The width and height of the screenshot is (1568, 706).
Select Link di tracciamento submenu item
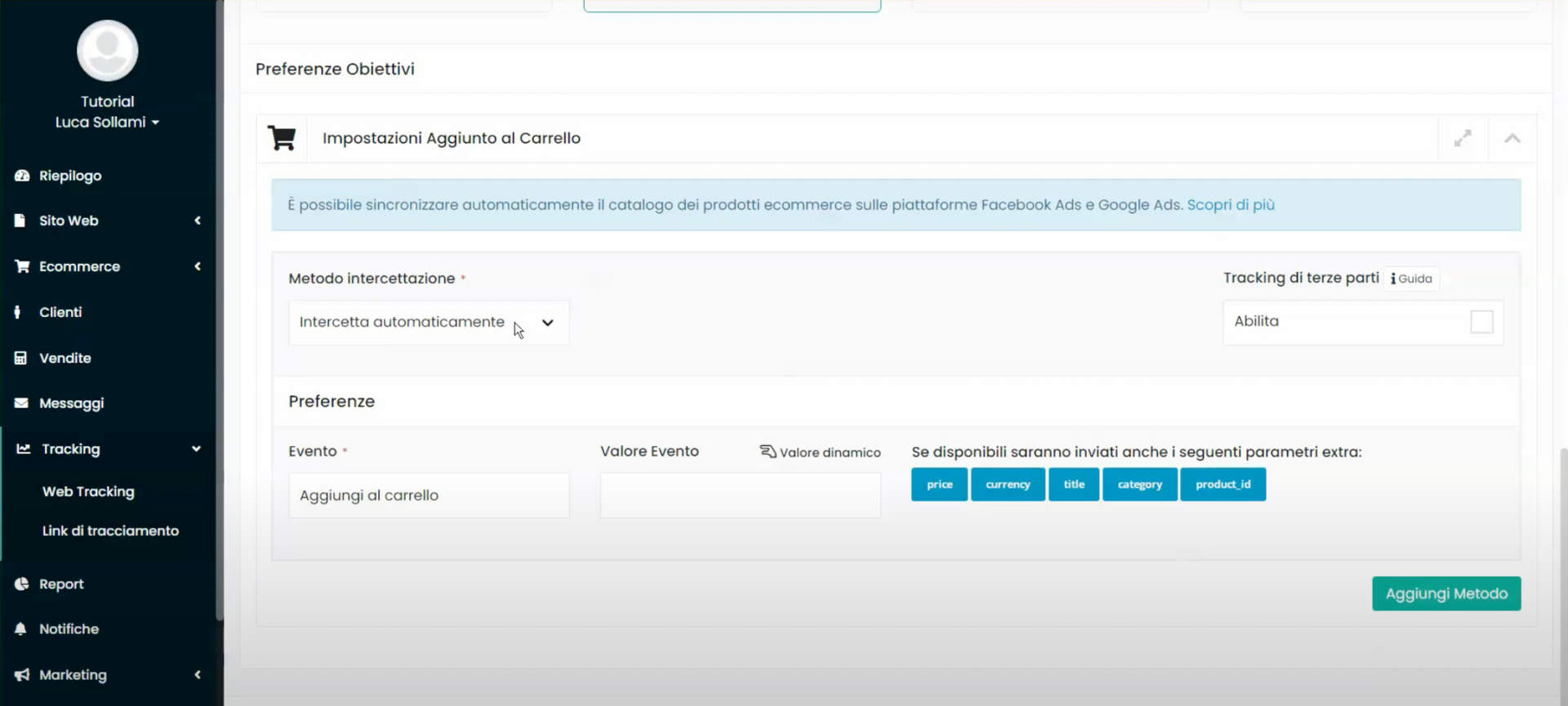[110, 530]
